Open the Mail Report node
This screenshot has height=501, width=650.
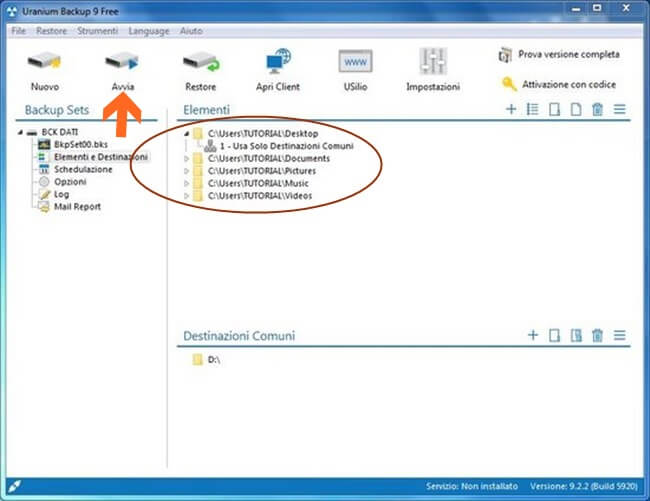(77, 207)
